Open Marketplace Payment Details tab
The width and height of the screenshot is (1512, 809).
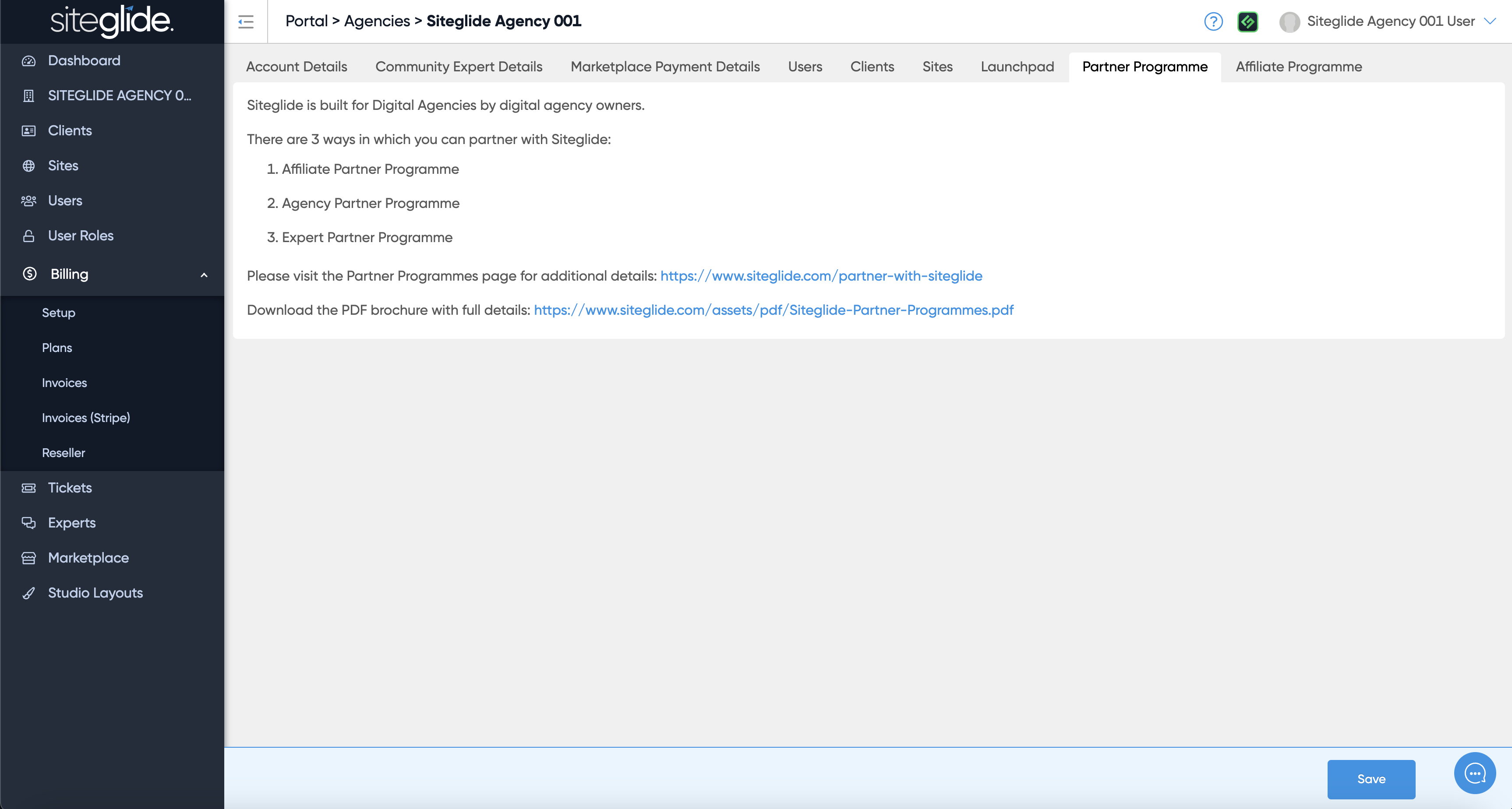pos(664,67)
